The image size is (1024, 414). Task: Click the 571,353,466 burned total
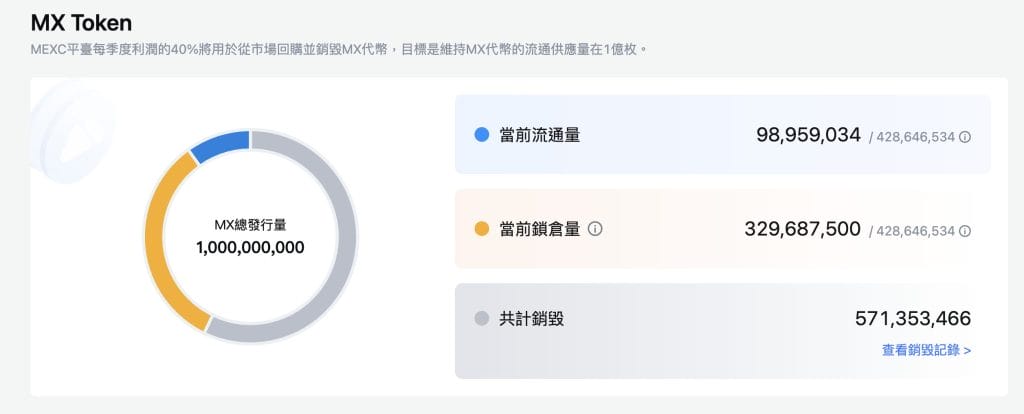click(913, 319)
